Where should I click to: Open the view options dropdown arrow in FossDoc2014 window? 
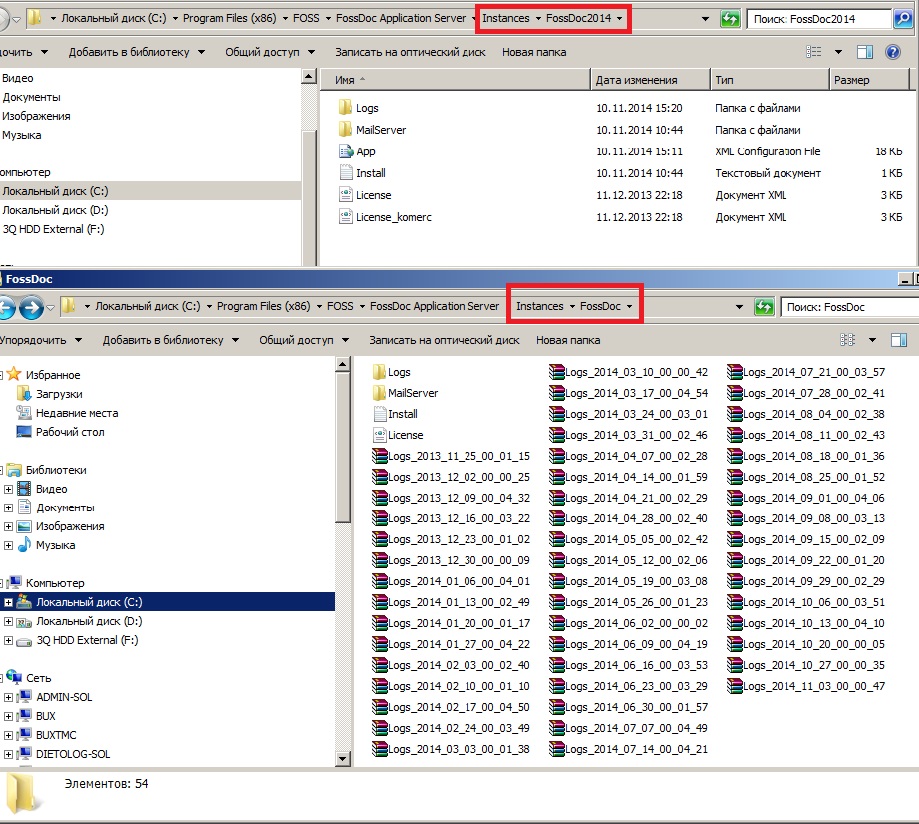[x=839, y=52]
